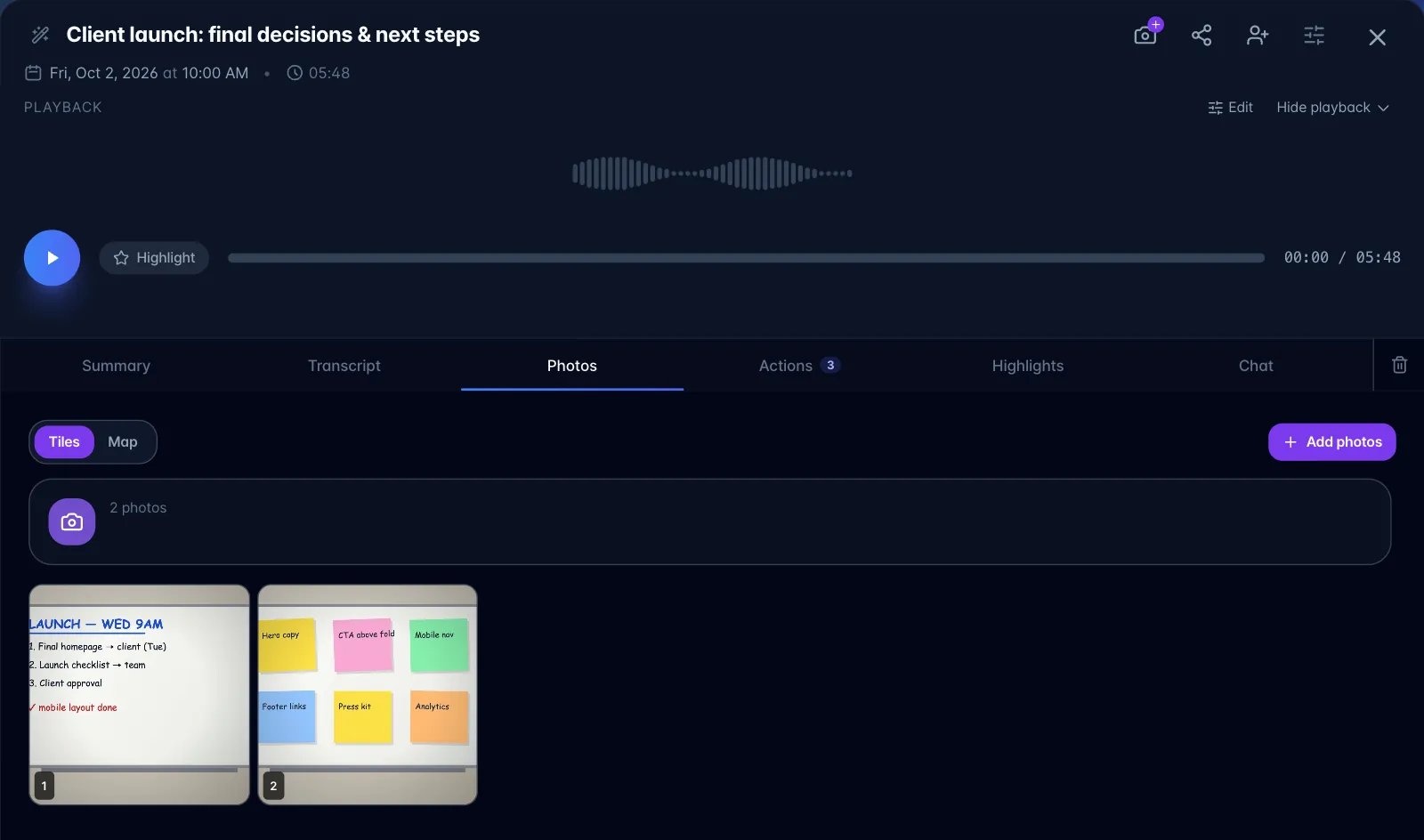The image size is (1424, 840).
Task: Play the recording
Action: click(x=52, y=258)
